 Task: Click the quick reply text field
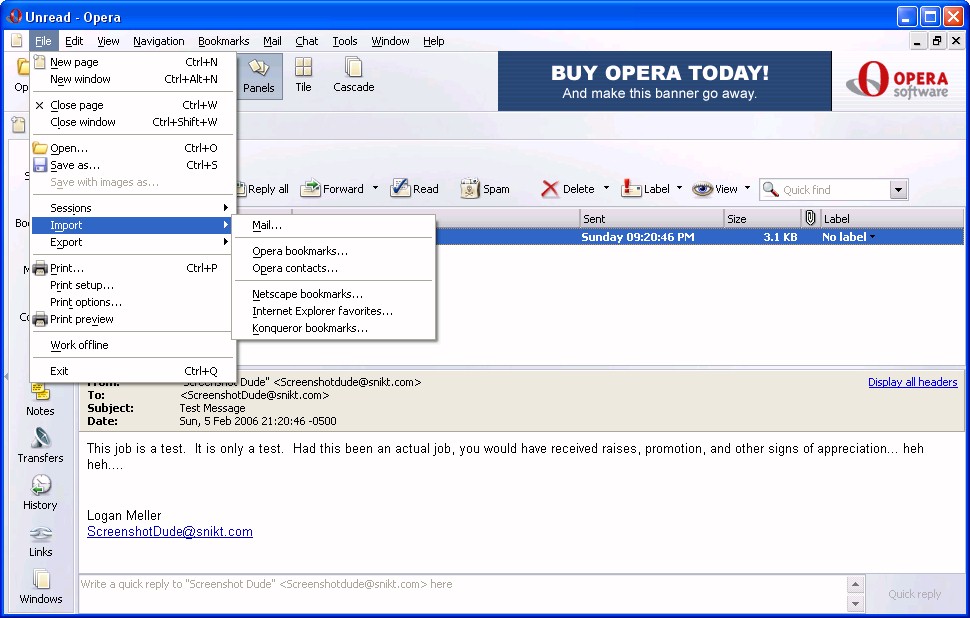point(460,584)
